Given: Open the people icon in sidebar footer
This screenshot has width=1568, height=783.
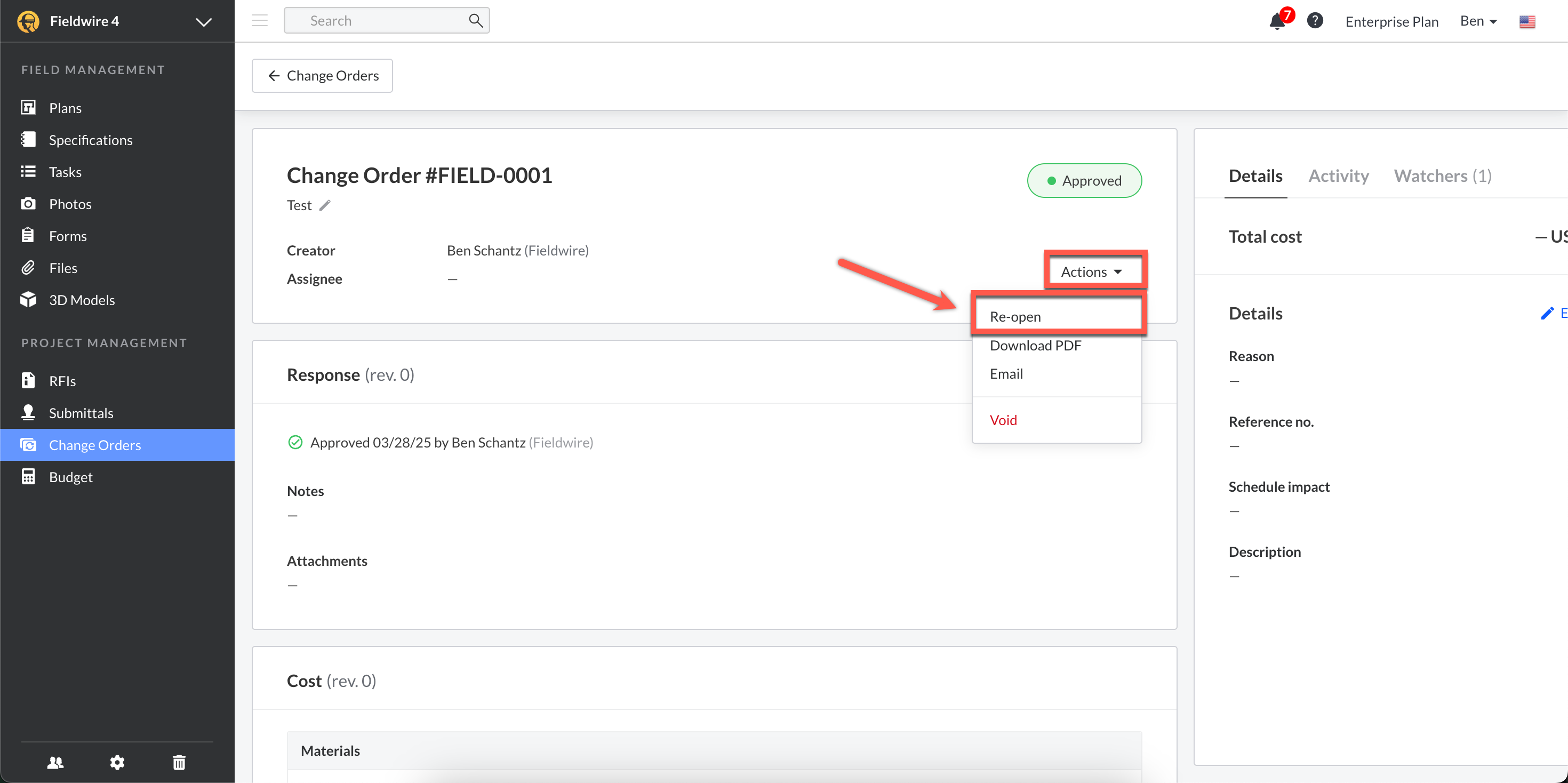Looking at the screenshot, I should (x=55, y=762).
